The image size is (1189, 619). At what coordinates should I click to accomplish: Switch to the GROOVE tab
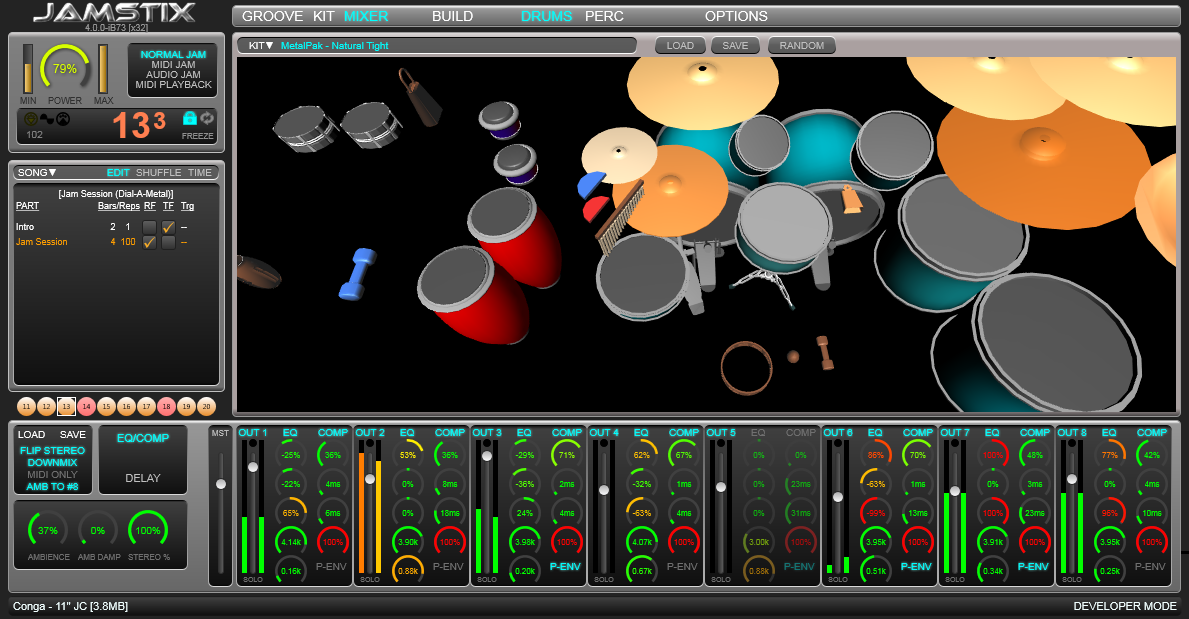click(273, 16)
